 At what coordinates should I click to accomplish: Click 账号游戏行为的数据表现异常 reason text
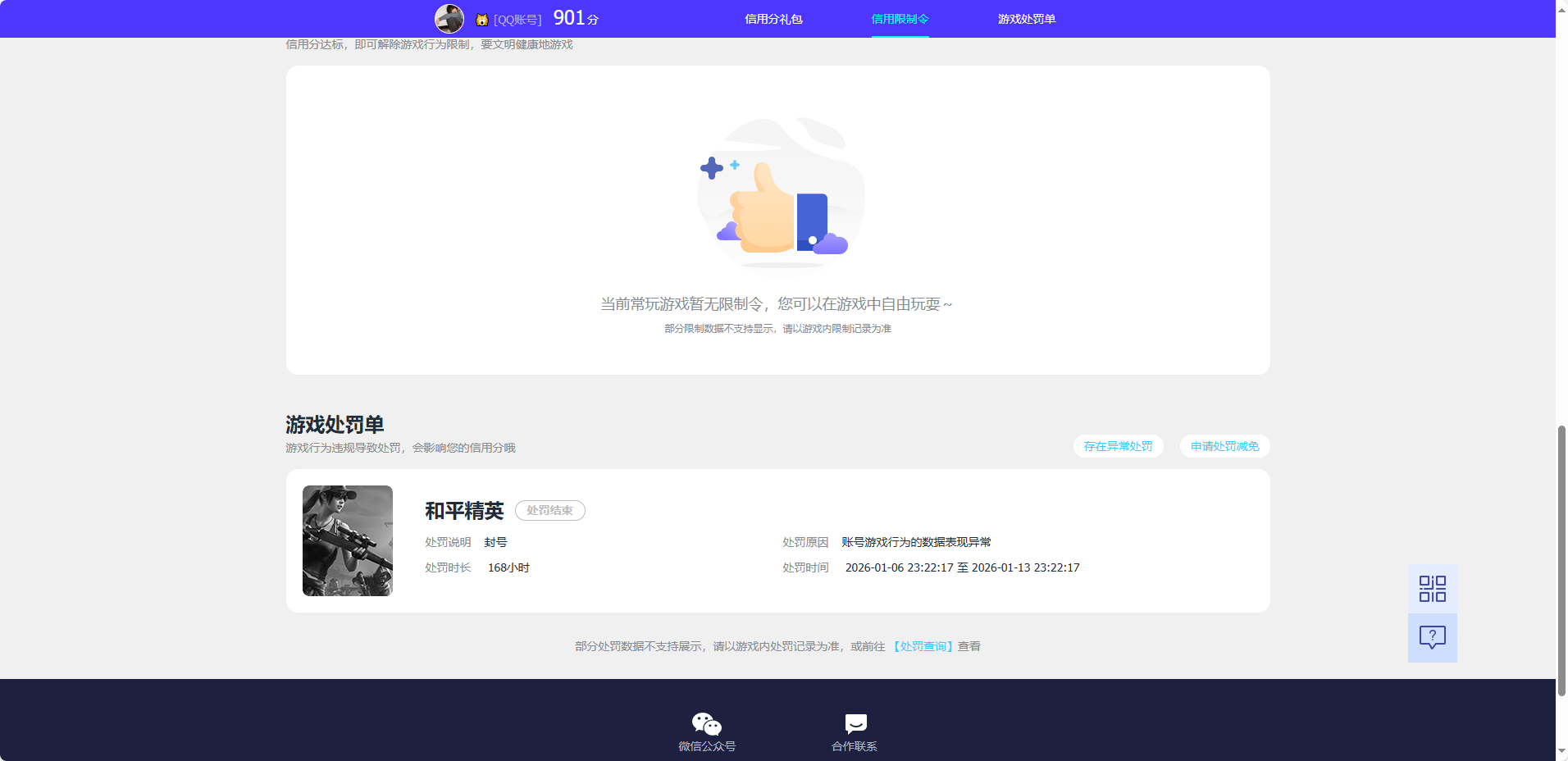coord(916,542)
